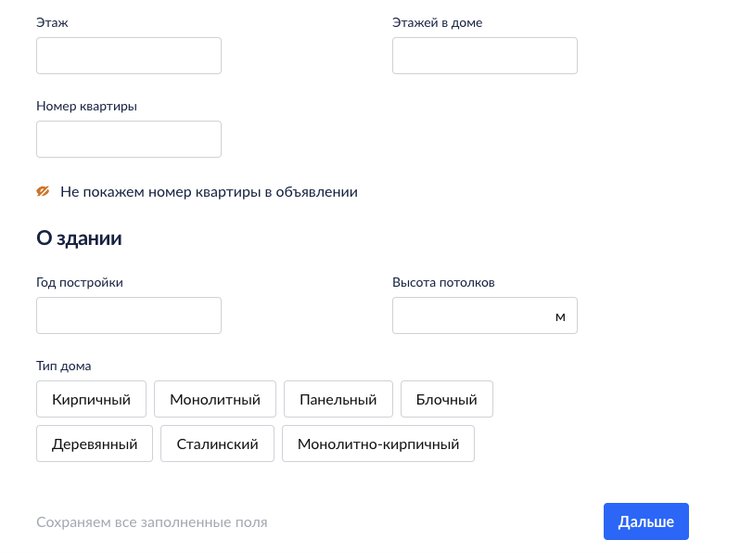The height and width of the screenshot is (553, 740).
Task: Click the Тип дома label
Action: (63, 366)
